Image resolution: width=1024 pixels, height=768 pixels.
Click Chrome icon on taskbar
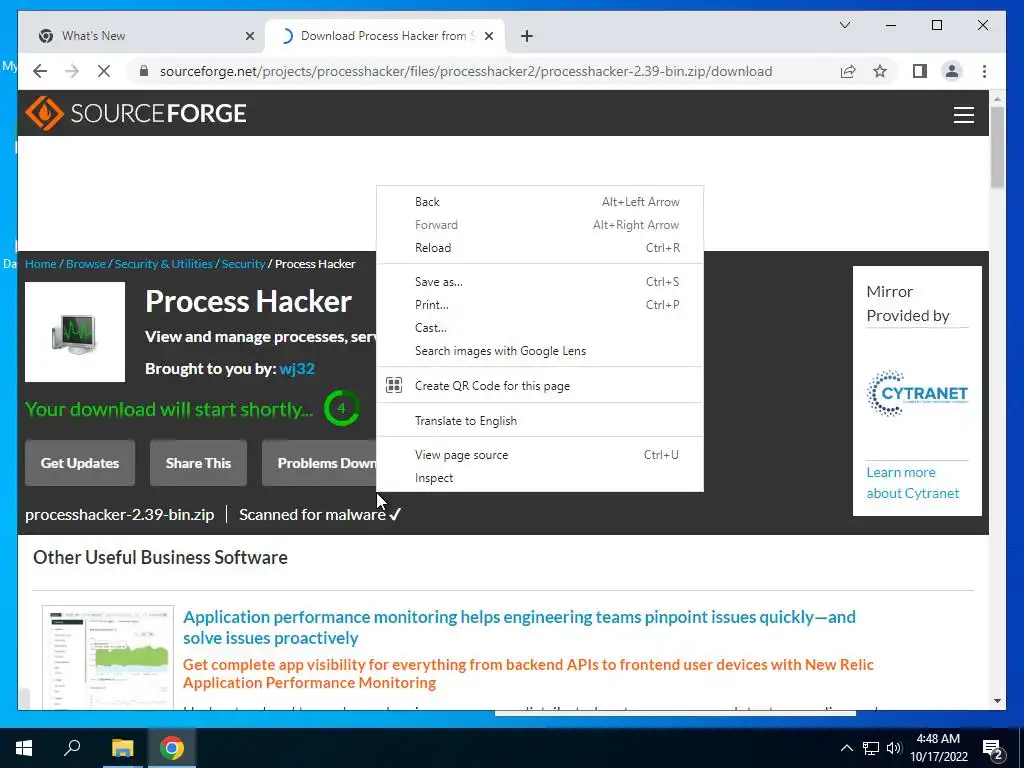coord(172,748)
